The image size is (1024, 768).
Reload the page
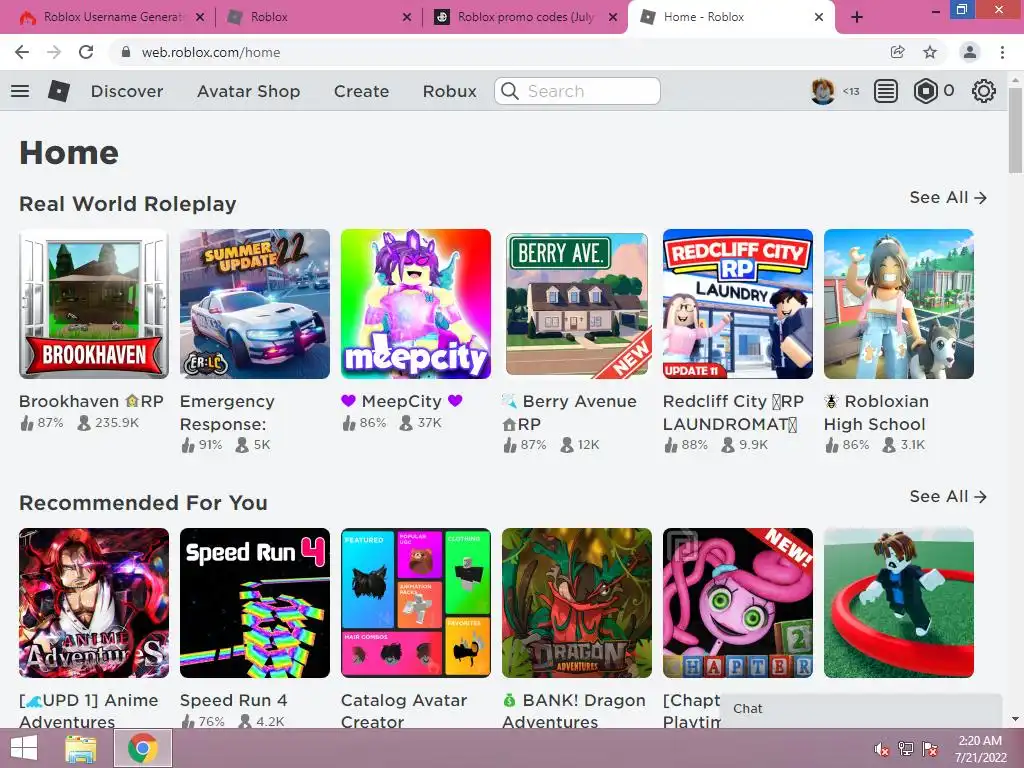tap(86, 52)
